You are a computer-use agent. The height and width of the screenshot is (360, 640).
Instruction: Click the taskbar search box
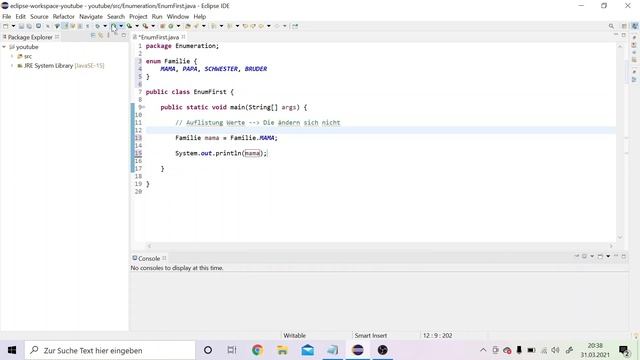(110, 350)
